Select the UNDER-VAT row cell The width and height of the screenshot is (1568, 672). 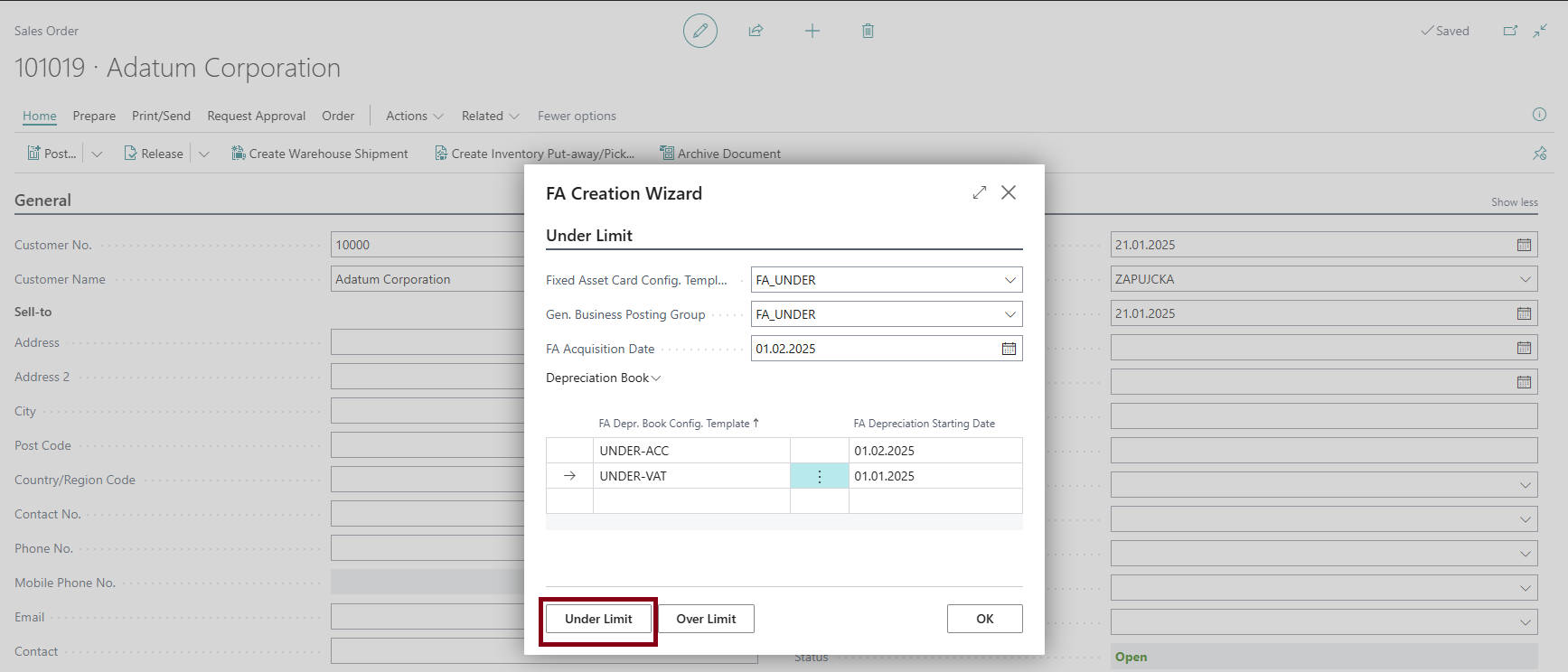point(691,476)
